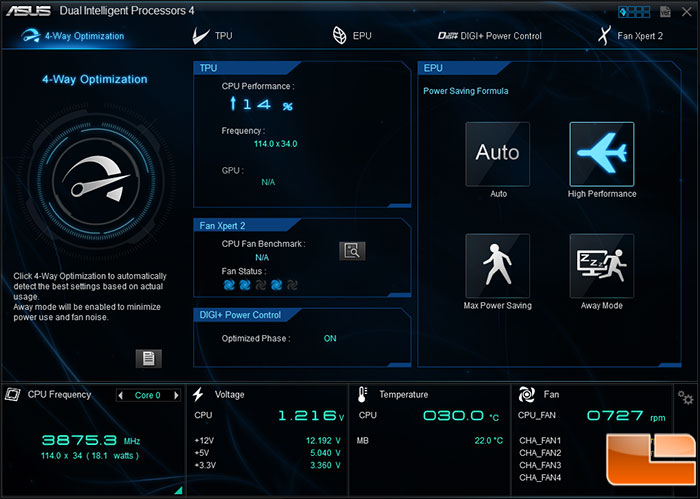Image resolution: width=700 pixels, height=499 pixels.
Task: Open the app grid menu icon at top right
Action: (x=634, y=12)
